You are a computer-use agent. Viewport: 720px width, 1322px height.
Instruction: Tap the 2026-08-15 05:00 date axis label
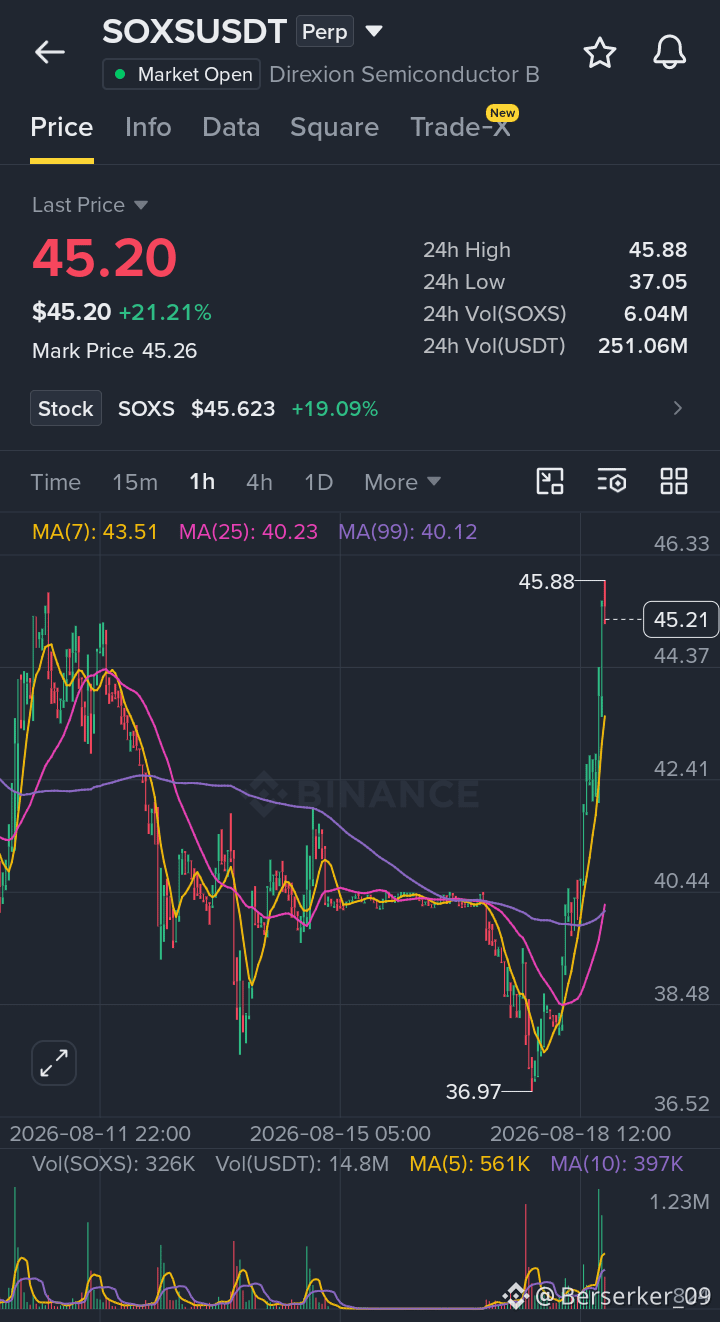340,1134
